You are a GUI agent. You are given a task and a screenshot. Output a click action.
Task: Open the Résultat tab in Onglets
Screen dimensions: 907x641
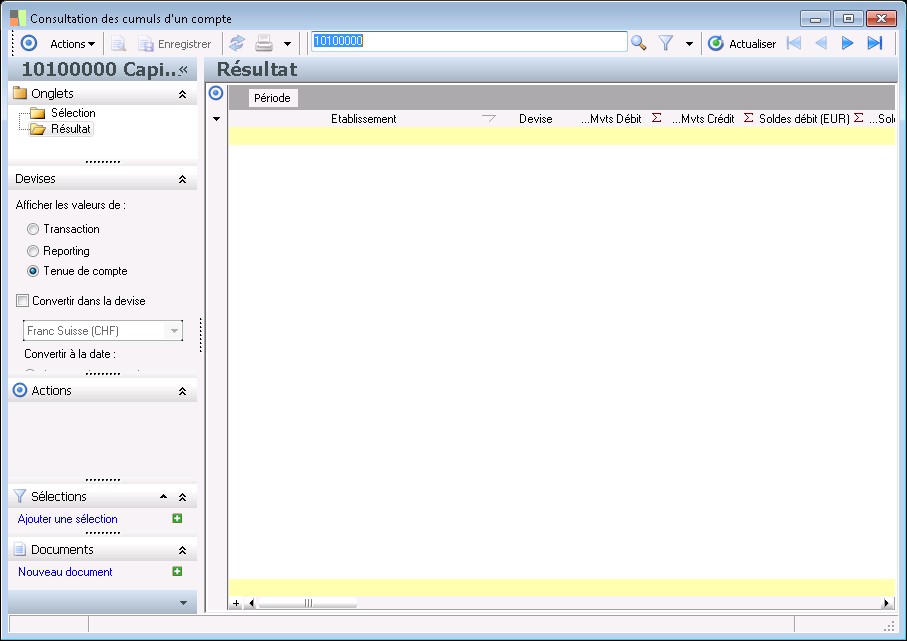70,129
